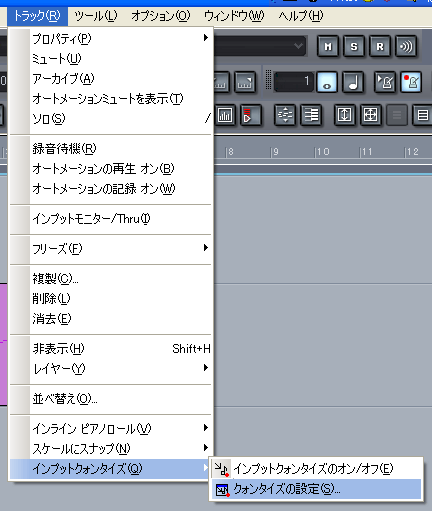Click the metronome playback icon

pos(385,82)
